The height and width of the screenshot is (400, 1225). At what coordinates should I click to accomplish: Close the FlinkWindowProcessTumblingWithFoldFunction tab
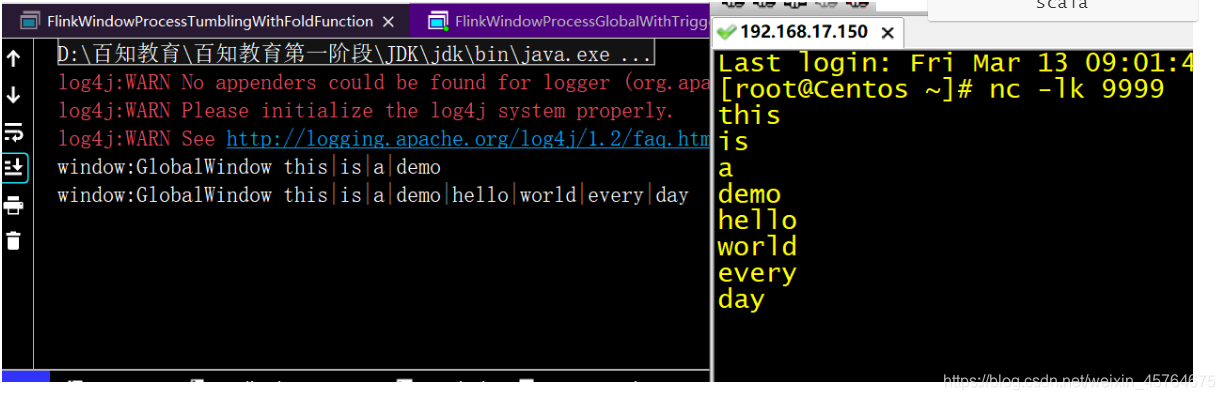coord(389,21)
